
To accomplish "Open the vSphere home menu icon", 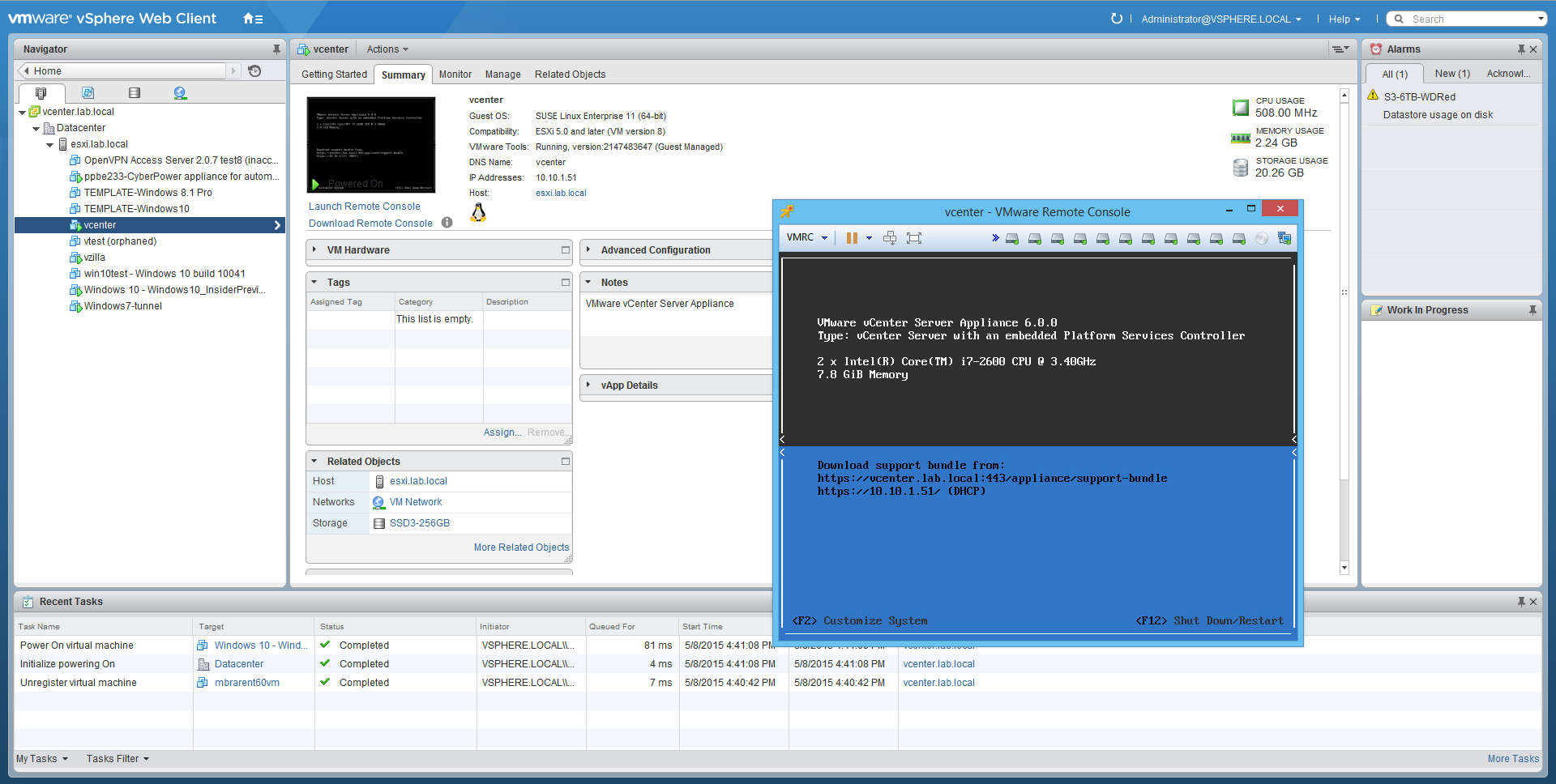I will [x=253, y=19].
